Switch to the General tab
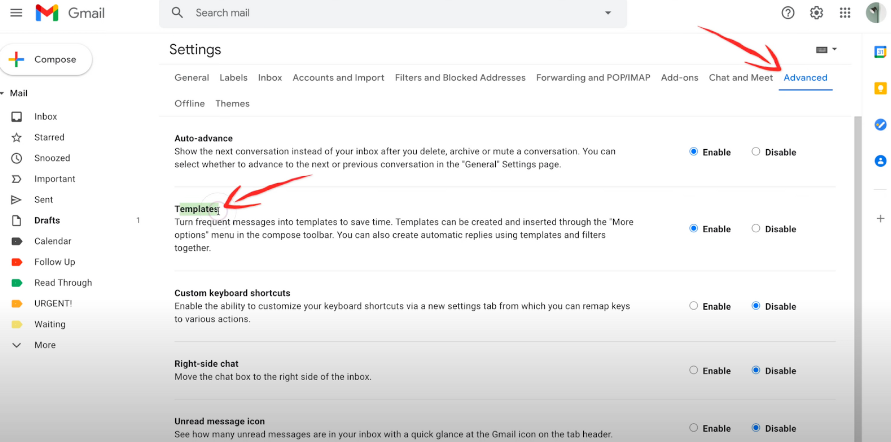Viewport: 891px width, 442px height. coord(191,78)
